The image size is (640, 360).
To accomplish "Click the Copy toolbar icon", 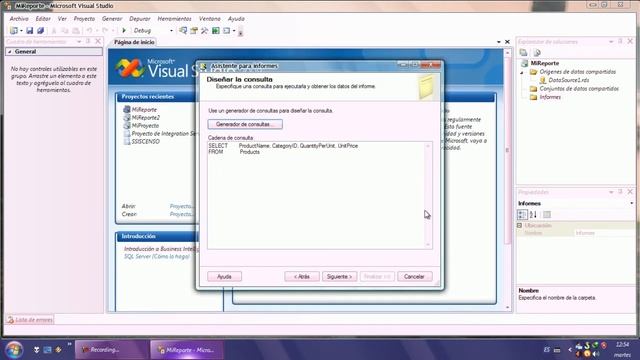I will point(64,31).
